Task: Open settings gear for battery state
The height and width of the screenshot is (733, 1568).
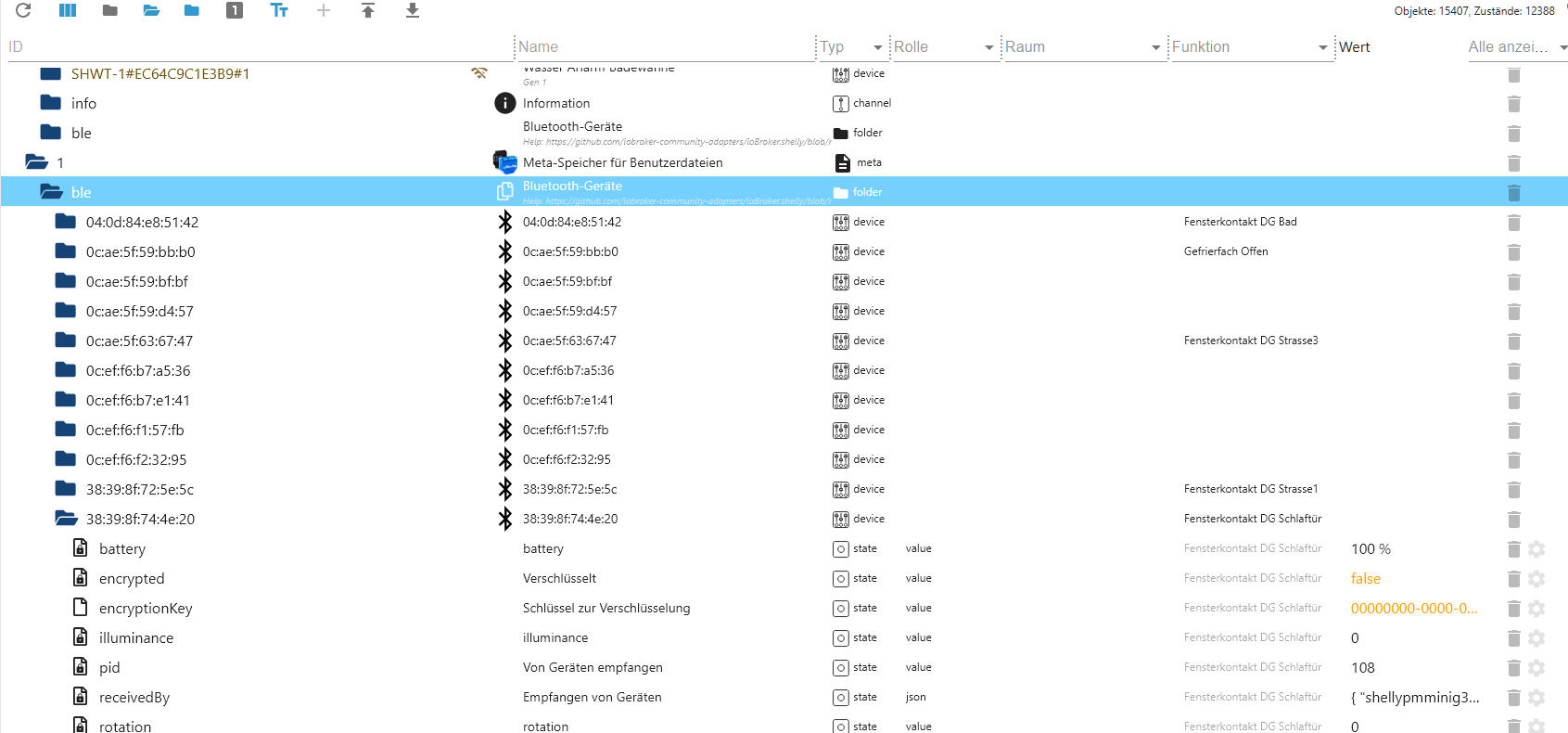Action: pyautogui.click(x=1536, y=549)
